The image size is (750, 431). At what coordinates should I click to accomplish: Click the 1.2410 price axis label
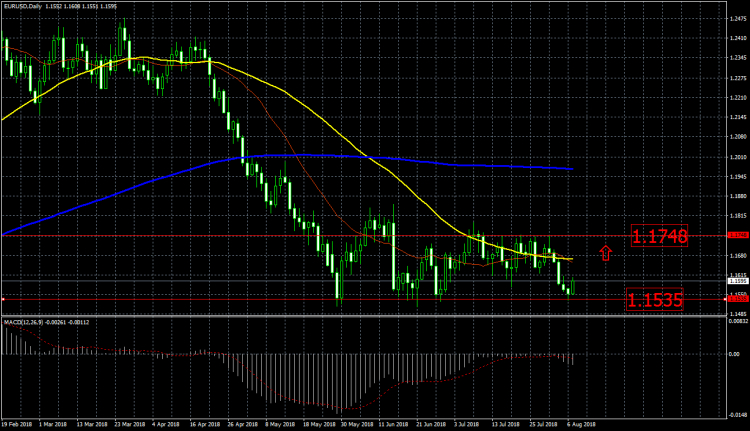(x=739, y=38)
